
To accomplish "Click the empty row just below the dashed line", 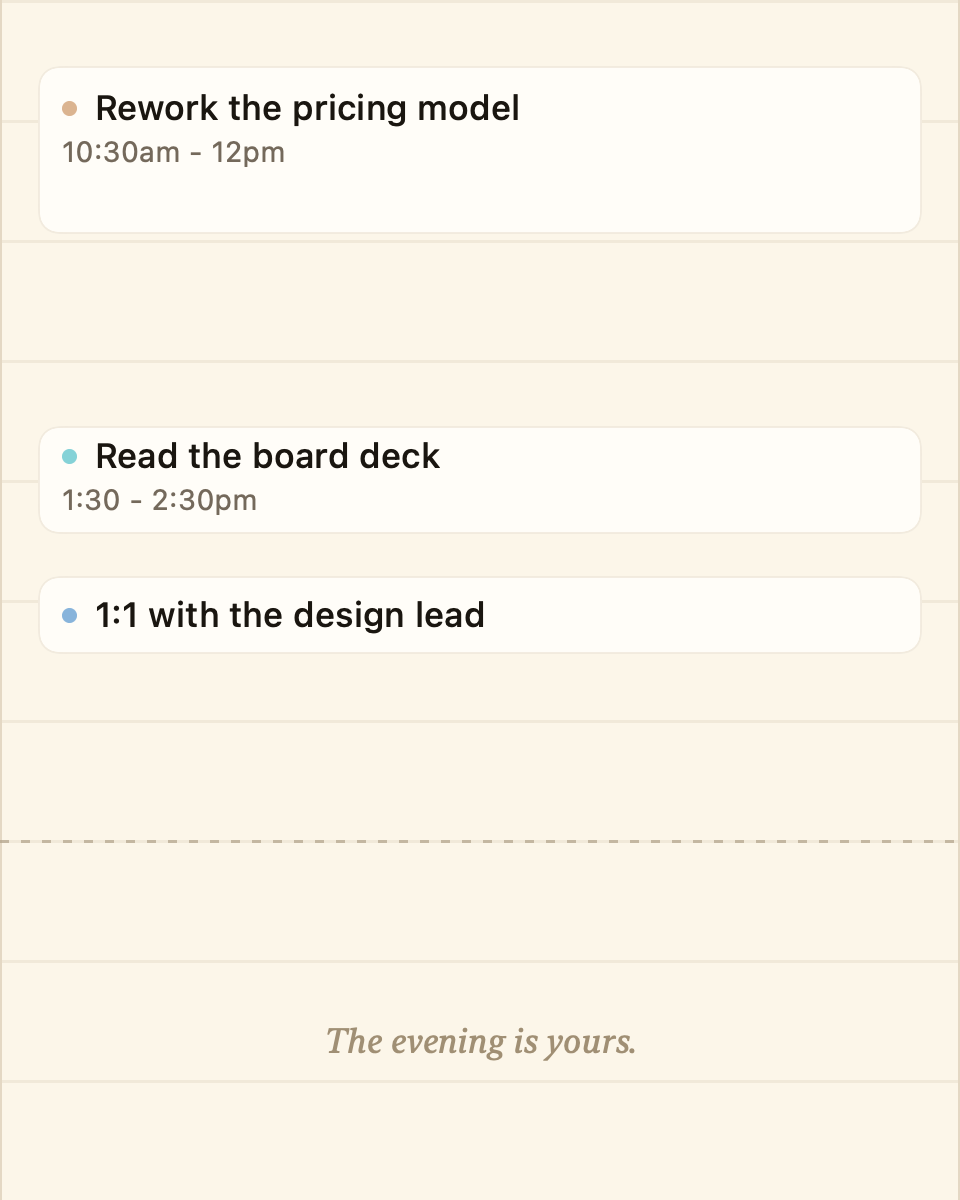I will point(480,903).
